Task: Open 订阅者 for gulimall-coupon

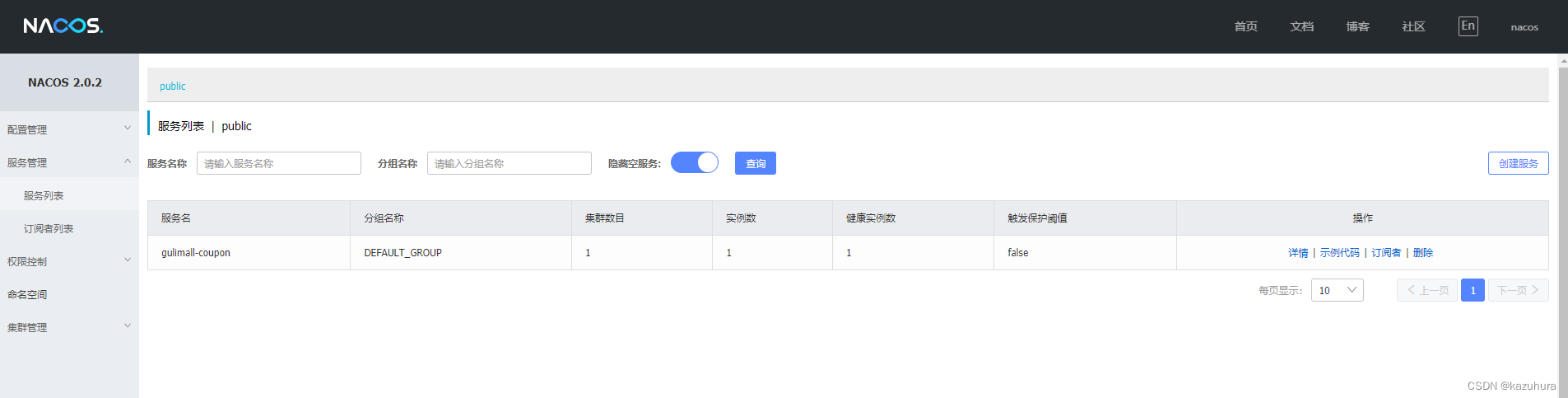Action: pyautogui.click(x=1386, y=253)
